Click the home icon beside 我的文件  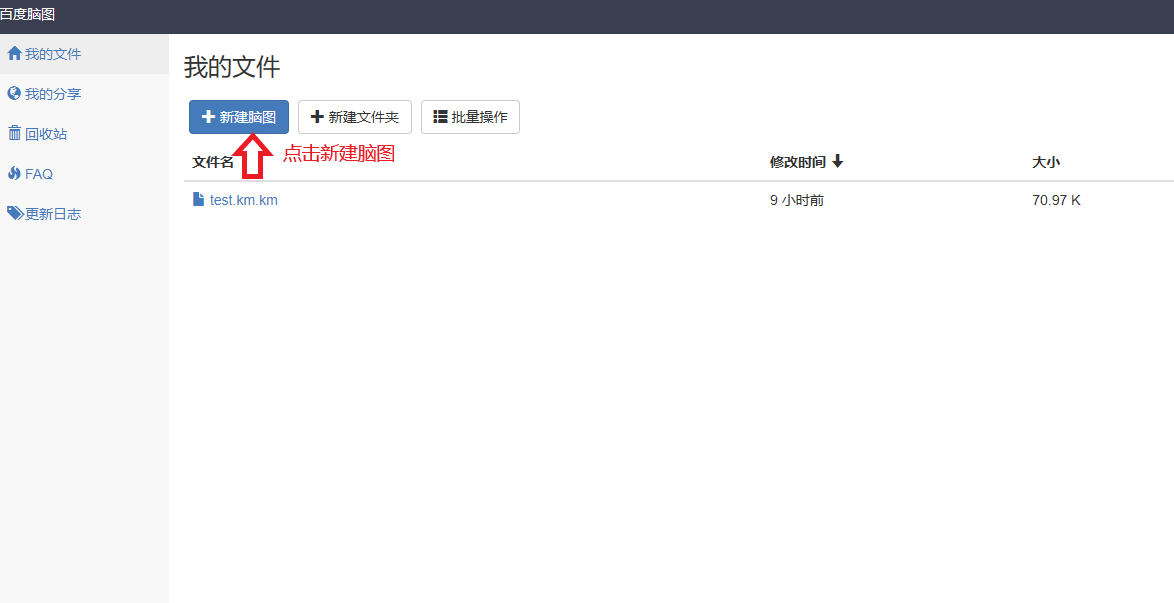click(14, 53)
